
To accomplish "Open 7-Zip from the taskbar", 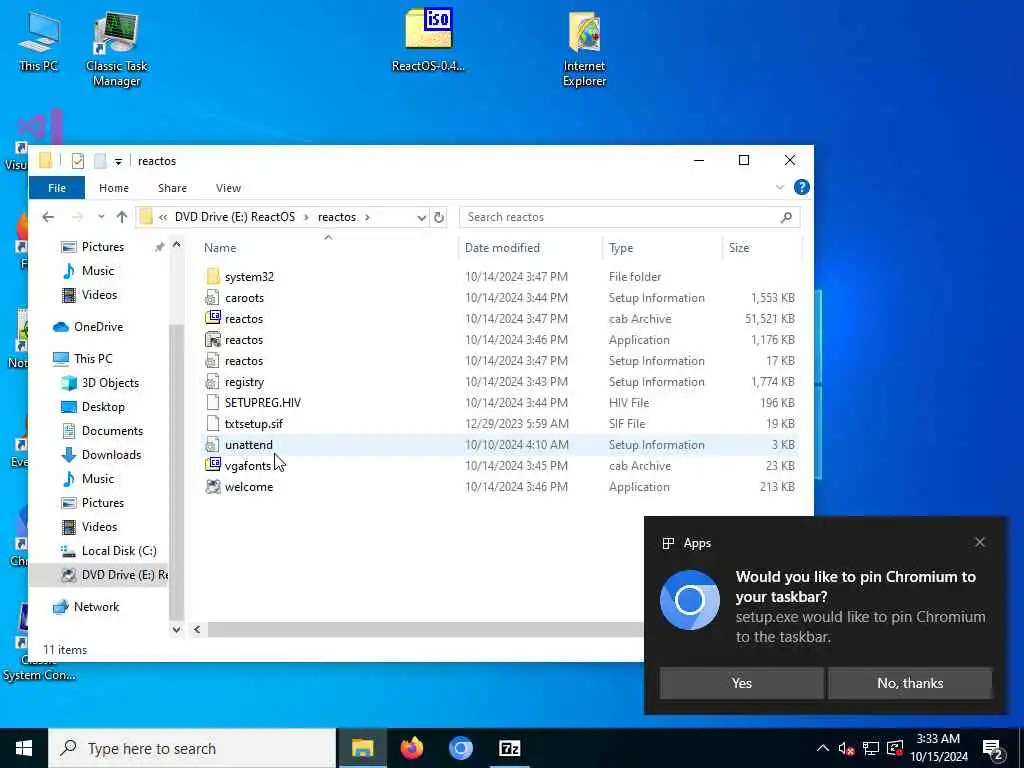I will [509, 748].
